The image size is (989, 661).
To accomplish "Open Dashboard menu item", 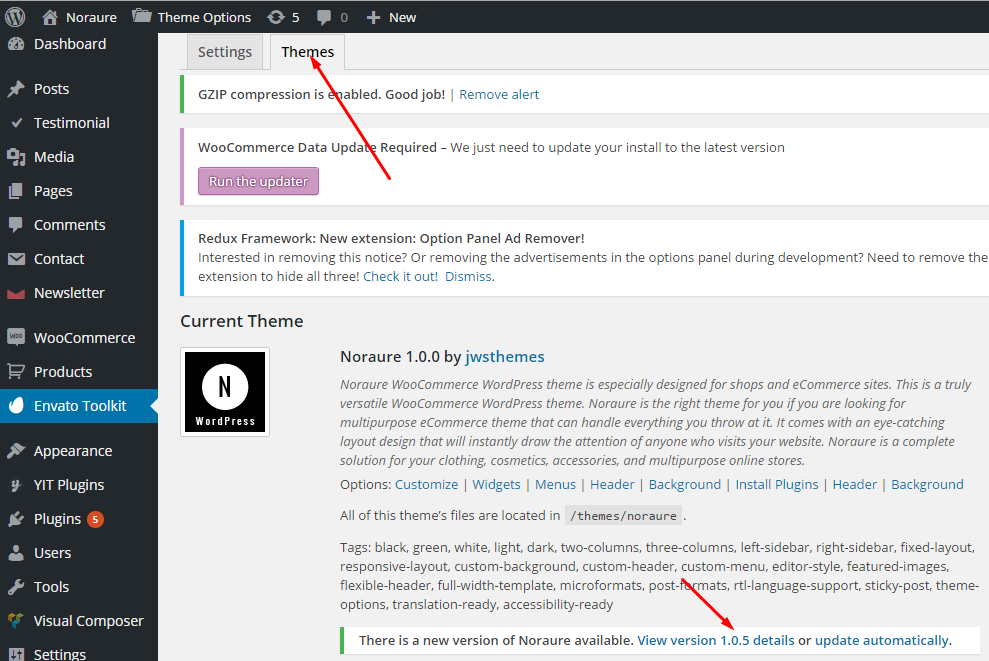I will click(x=70, y=44).
